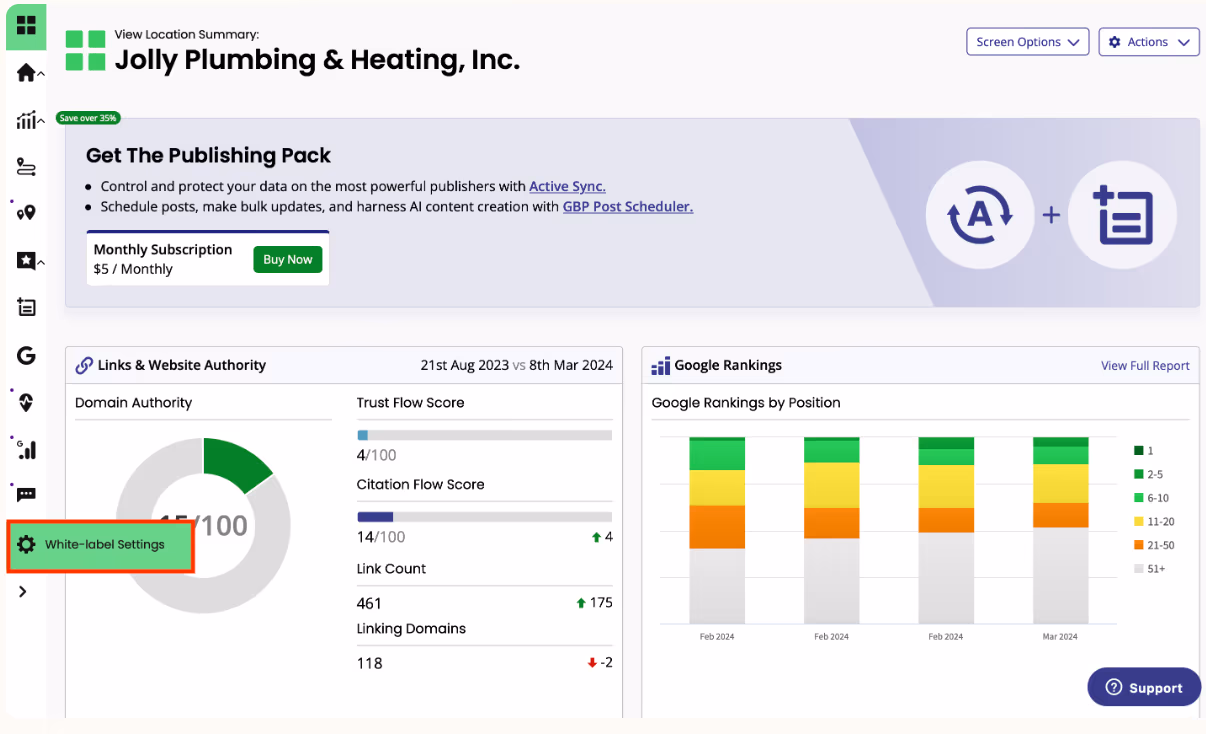Screen dimensions: 1206x734
Task: Click the Mar 2024 stacked bar
Action: (1061, 530)
